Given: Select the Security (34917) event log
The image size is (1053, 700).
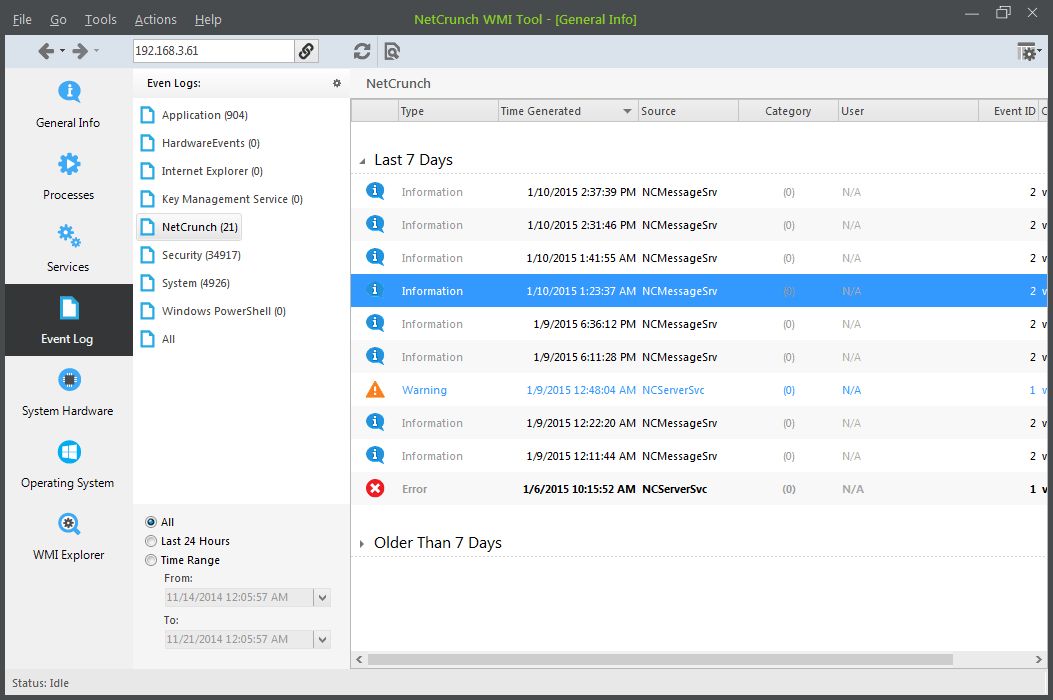Looking at the screenshot, I should coord(198,255).
